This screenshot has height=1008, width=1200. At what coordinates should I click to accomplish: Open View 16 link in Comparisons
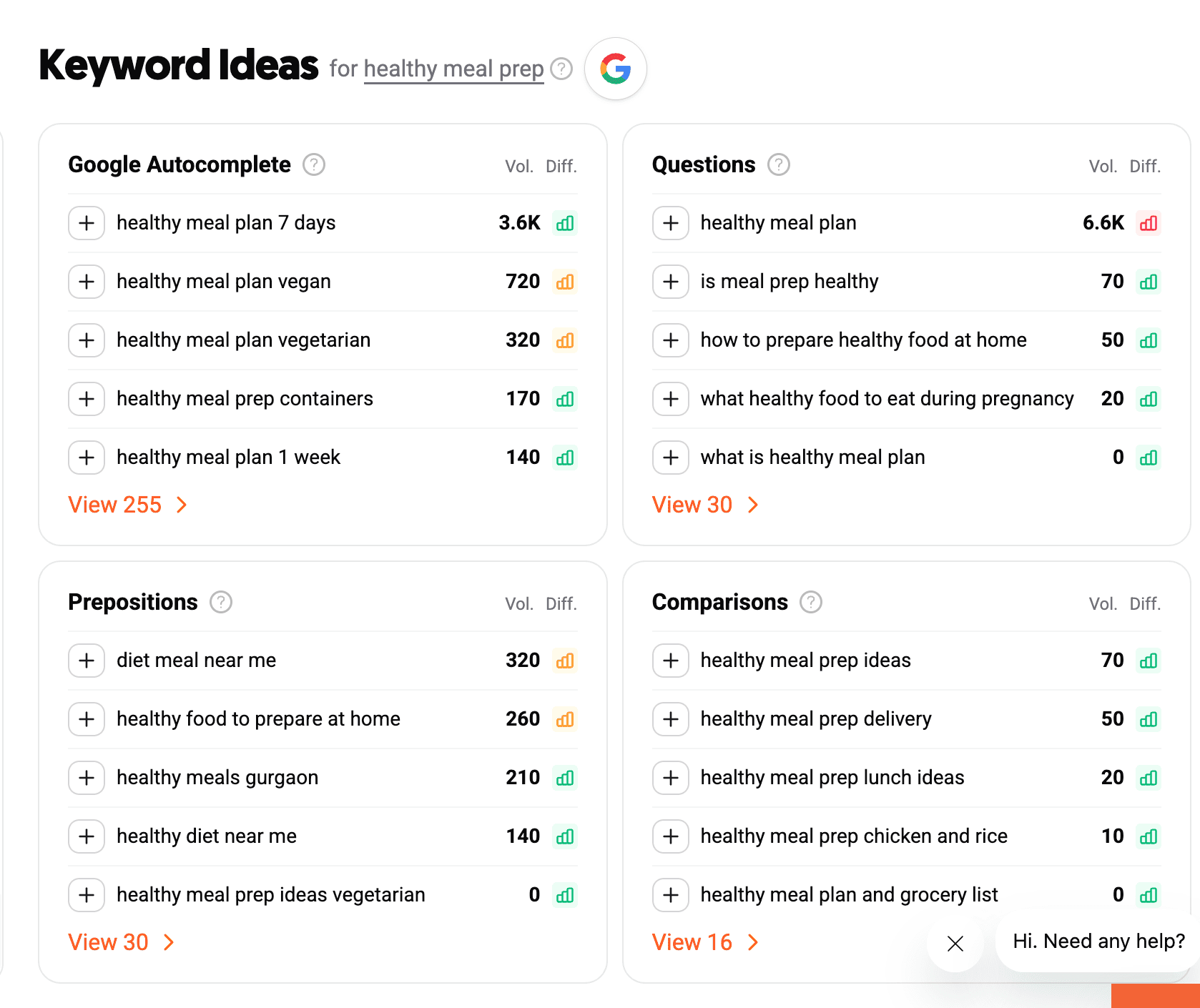tap(705, 942)
